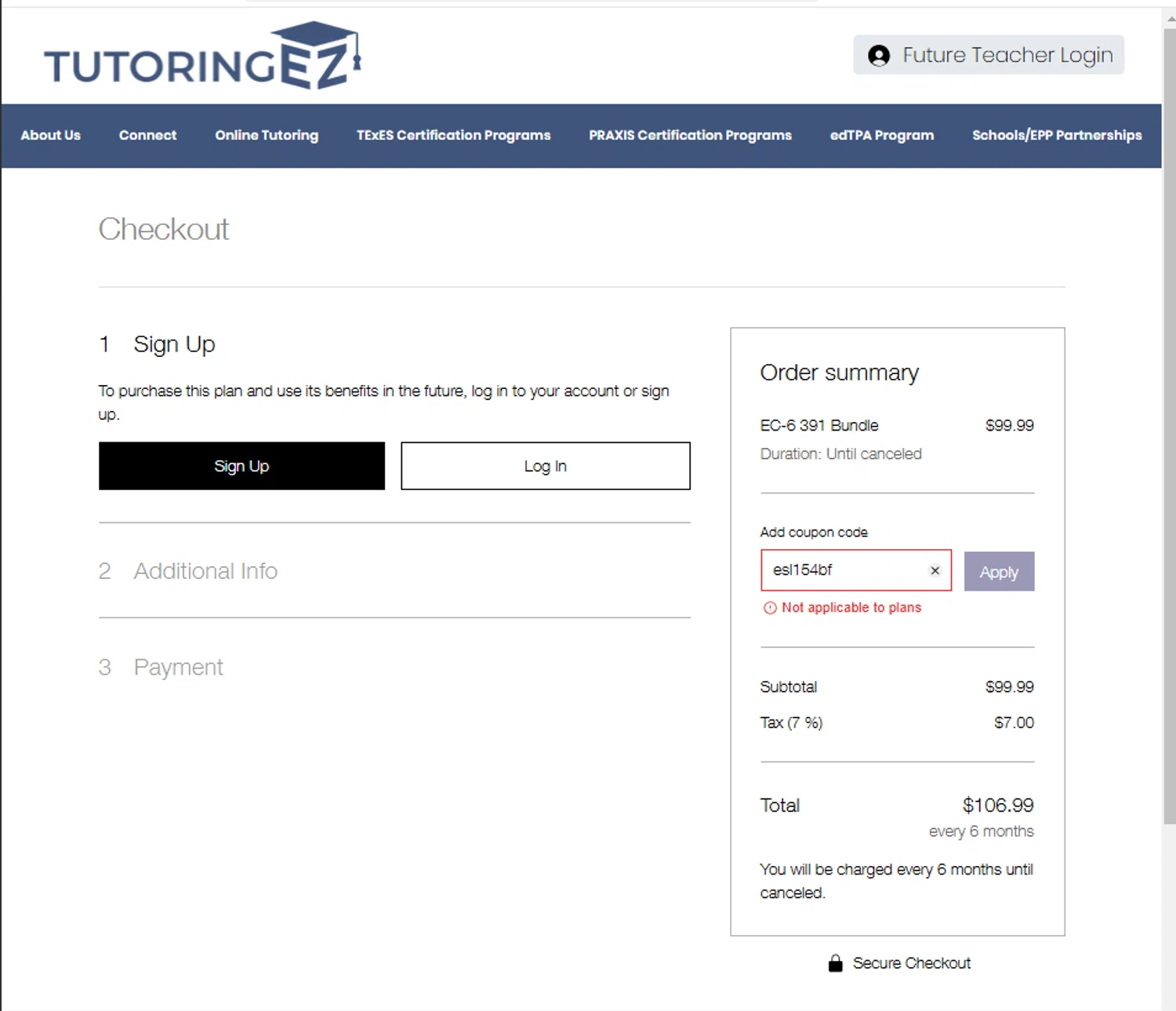Open PRAXIS Certification Programs menu
1176x1011 pixels.
pos(690,135)
